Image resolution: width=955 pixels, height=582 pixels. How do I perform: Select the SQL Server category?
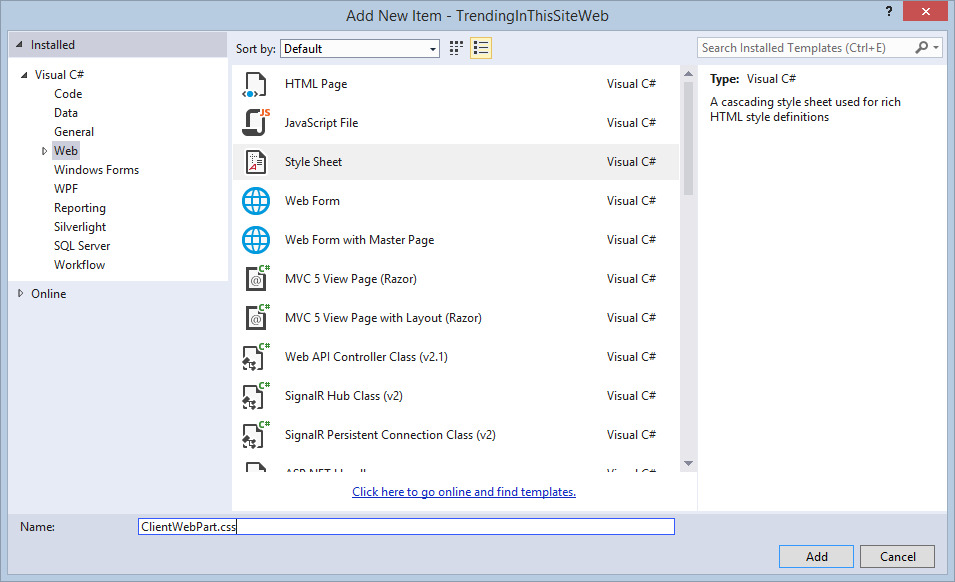click(82, 246)
